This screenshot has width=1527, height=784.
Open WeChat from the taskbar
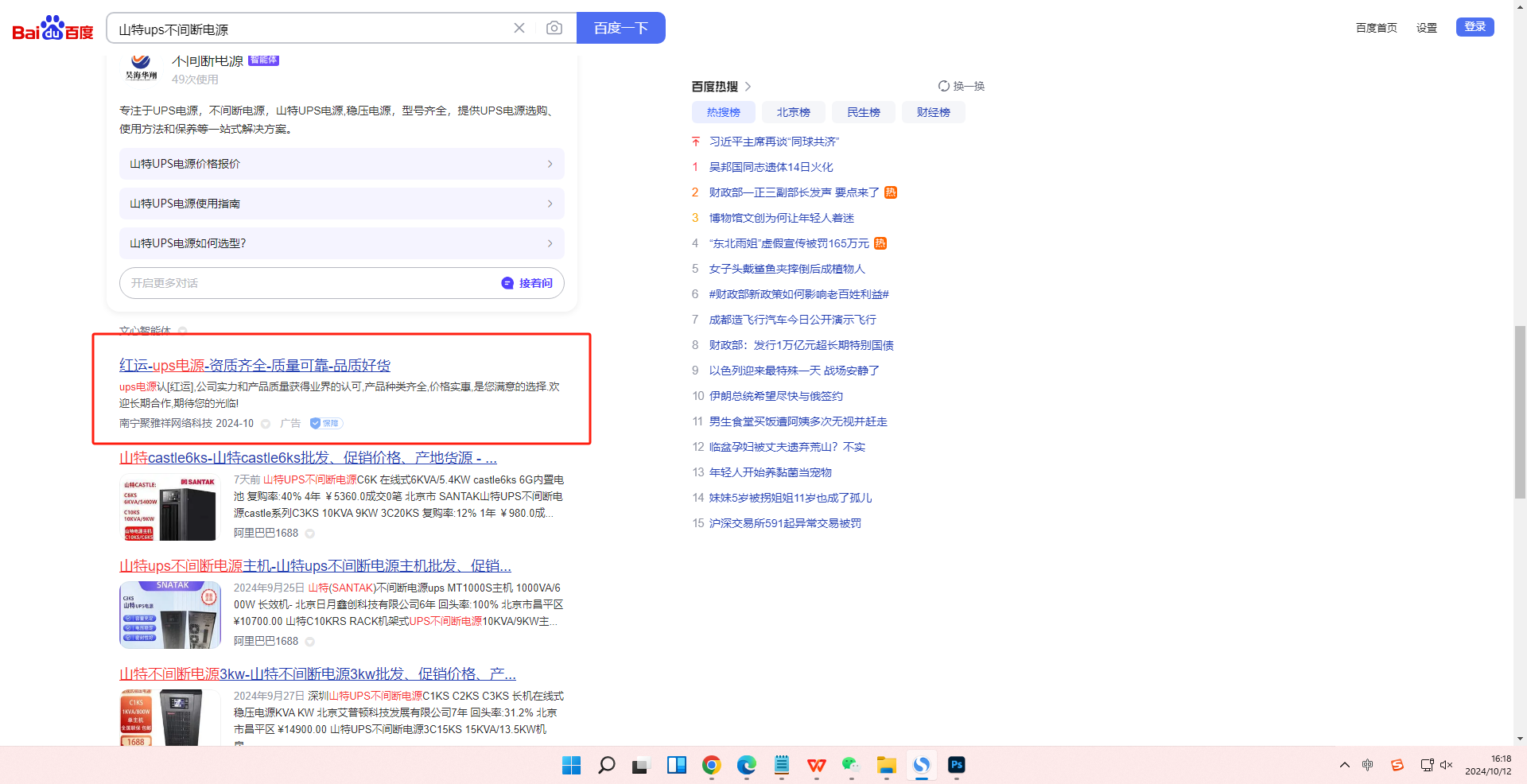pos(851,765)
